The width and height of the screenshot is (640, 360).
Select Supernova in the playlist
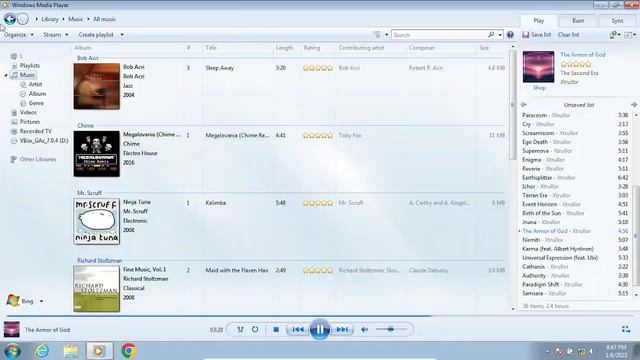[575, 151]
